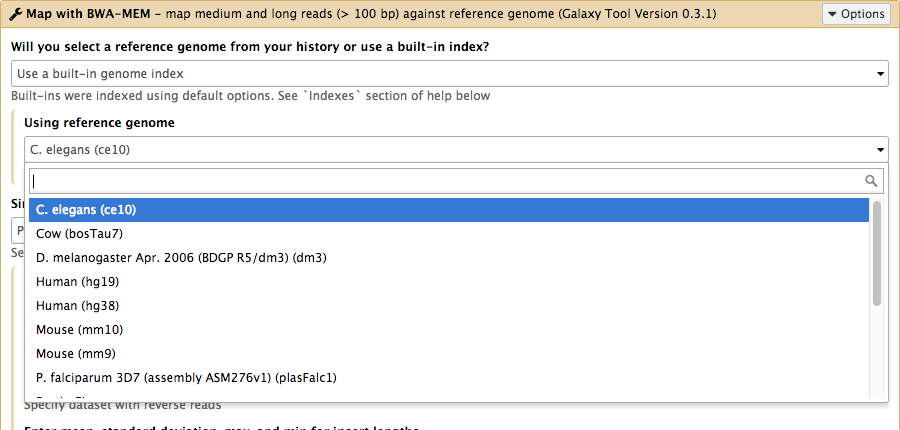Click the C. elegans (ce10) selected value field
Screen dimensions: 900x430
pos(456,150)
